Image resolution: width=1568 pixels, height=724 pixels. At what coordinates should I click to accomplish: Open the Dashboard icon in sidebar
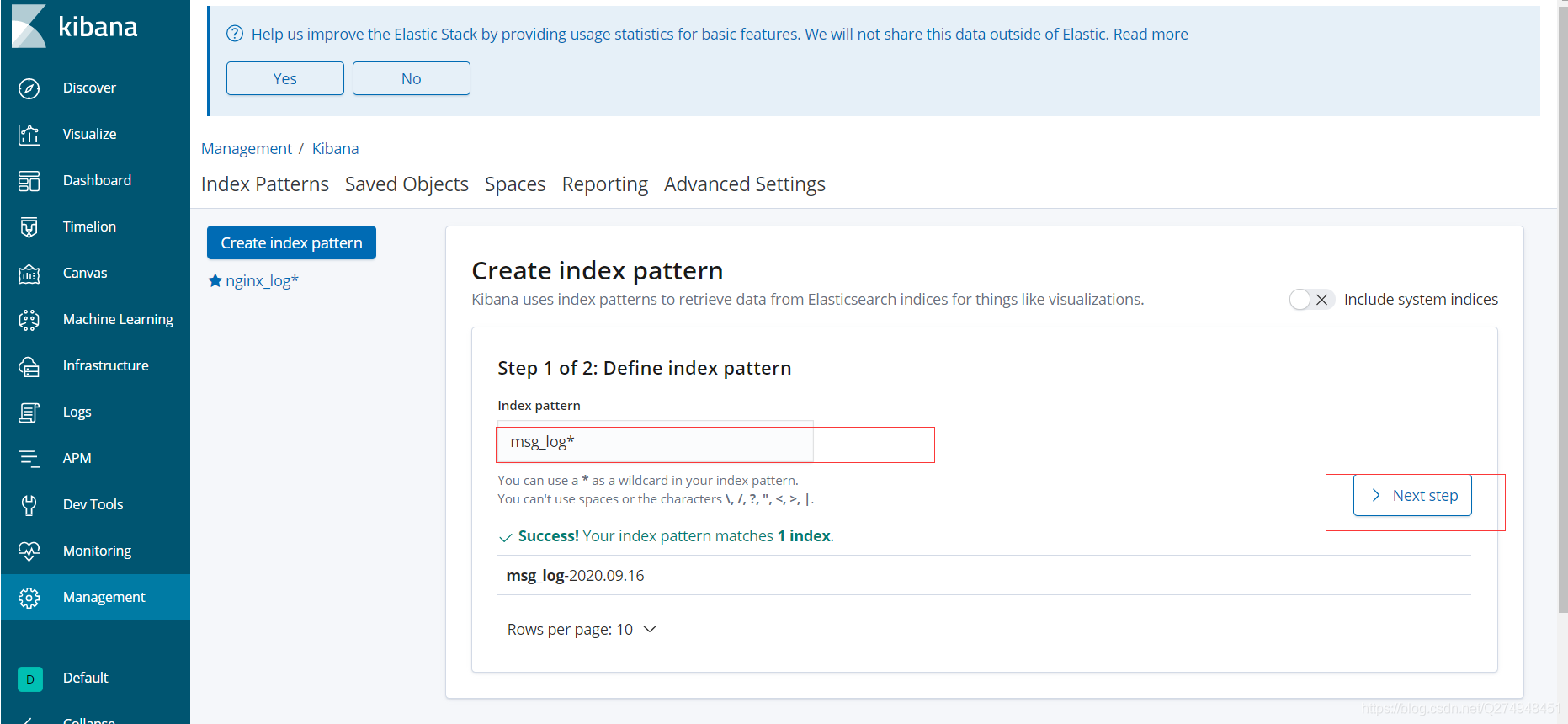click(29, 181)
